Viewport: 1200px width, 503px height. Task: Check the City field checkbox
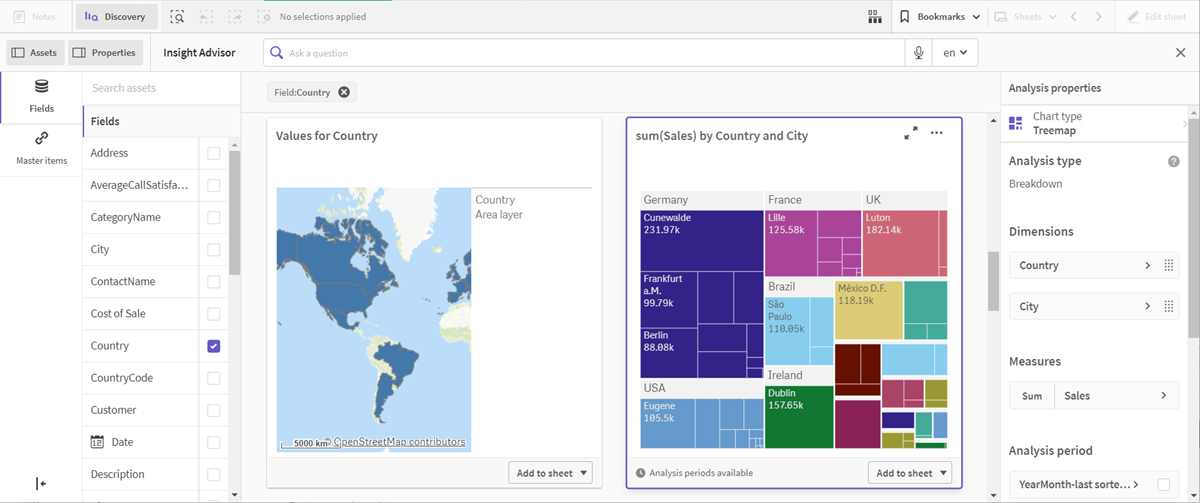tap(213, 250)
